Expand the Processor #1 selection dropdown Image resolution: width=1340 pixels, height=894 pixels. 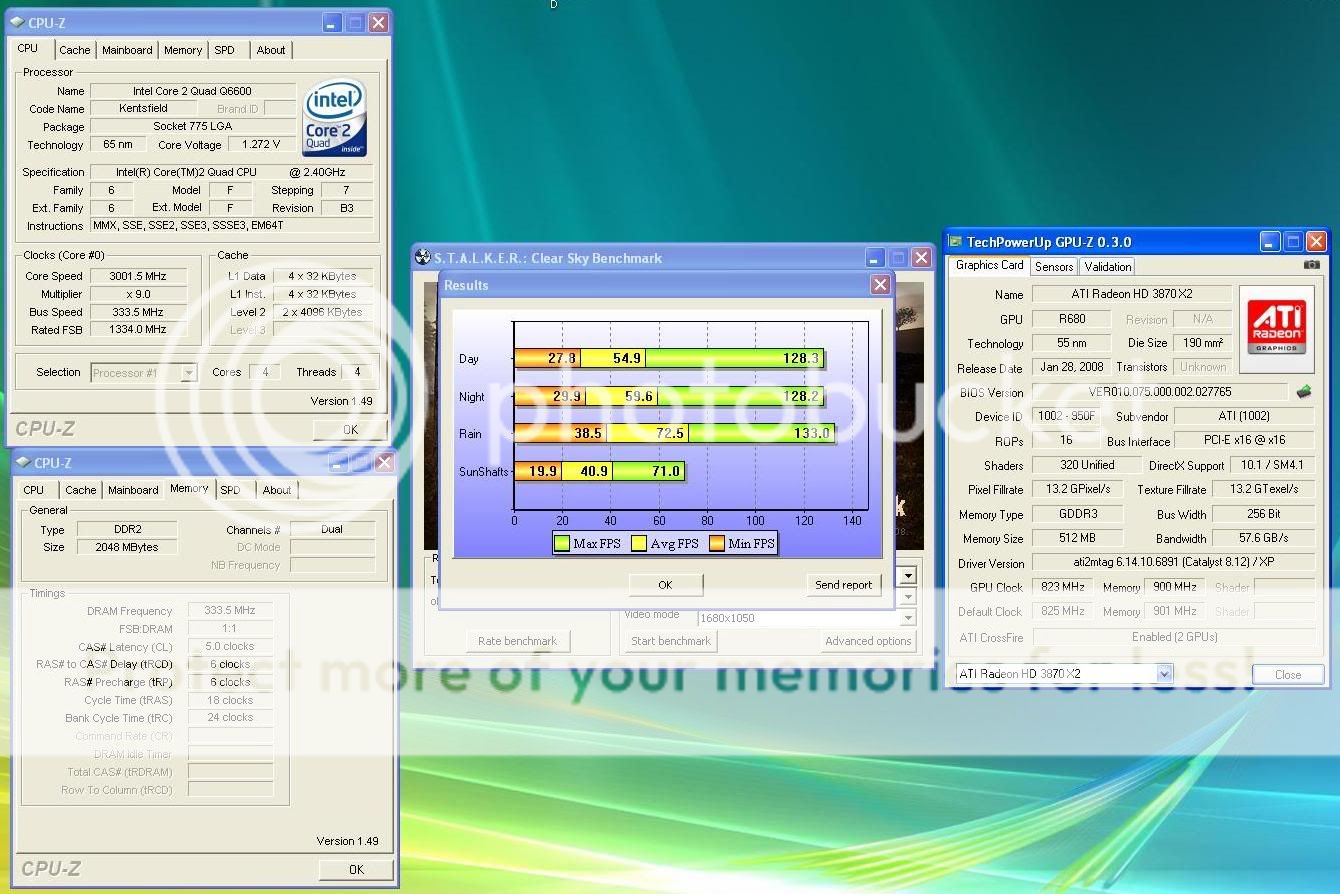189,373
